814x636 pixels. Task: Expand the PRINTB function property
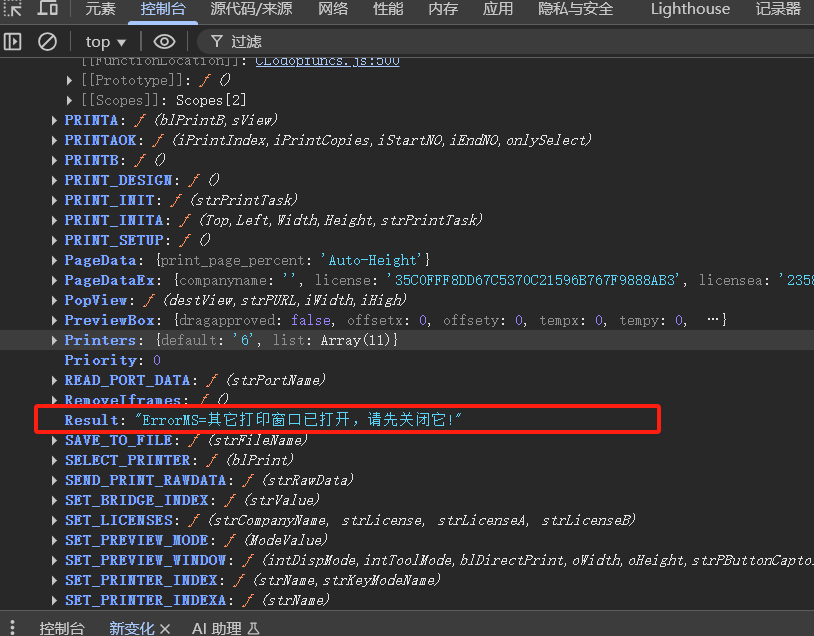(x=55, y=160)
